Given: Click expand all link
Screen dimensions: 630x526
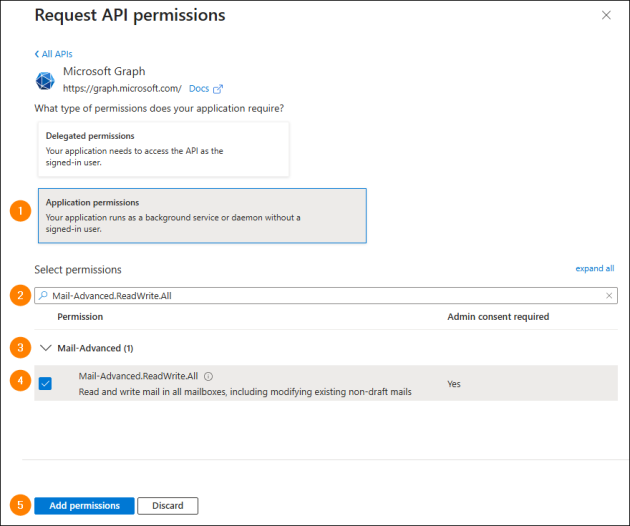Looking at the screenshot, I should tap(595, 268).
